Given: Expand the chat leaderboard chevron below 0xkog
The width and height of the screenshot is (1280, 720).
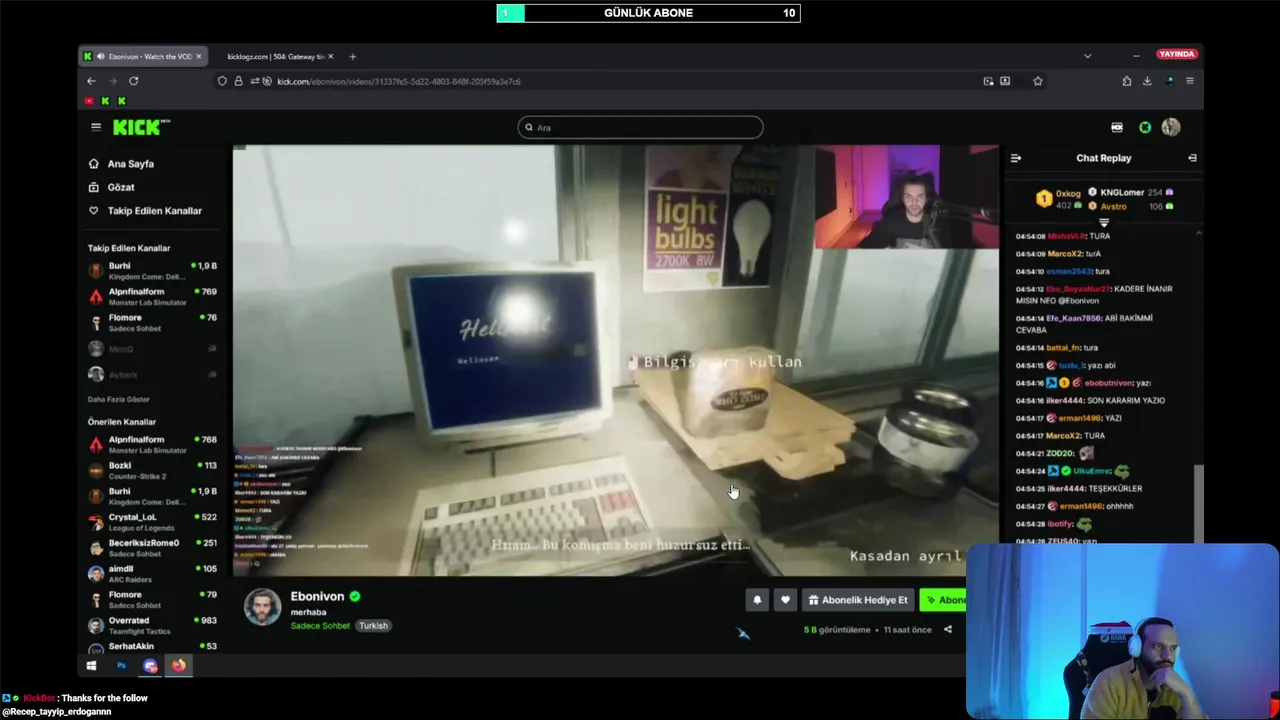Looking at the screenshot, I should [1104, 223].
